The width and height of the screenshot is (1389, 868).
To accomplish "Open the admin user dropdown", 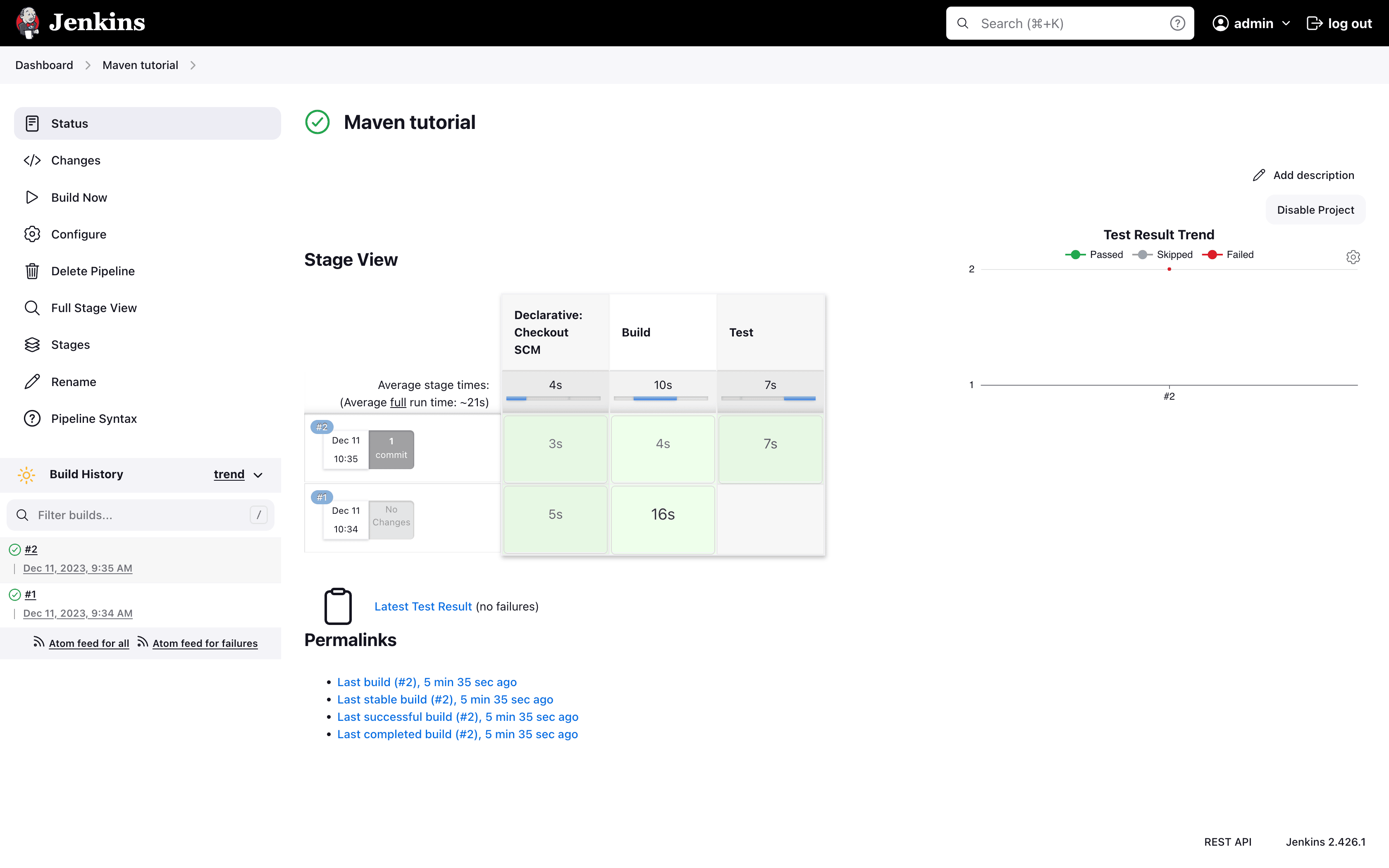I will click(1286, 24).
